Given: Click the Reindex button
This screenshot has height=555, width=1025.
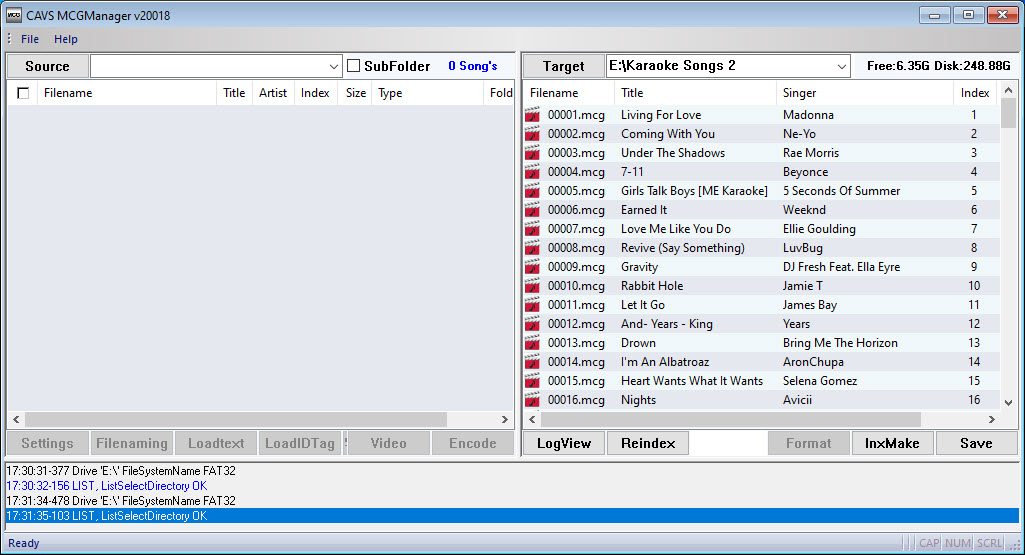Looking at the screenshot, I should [x=648, y=443].
